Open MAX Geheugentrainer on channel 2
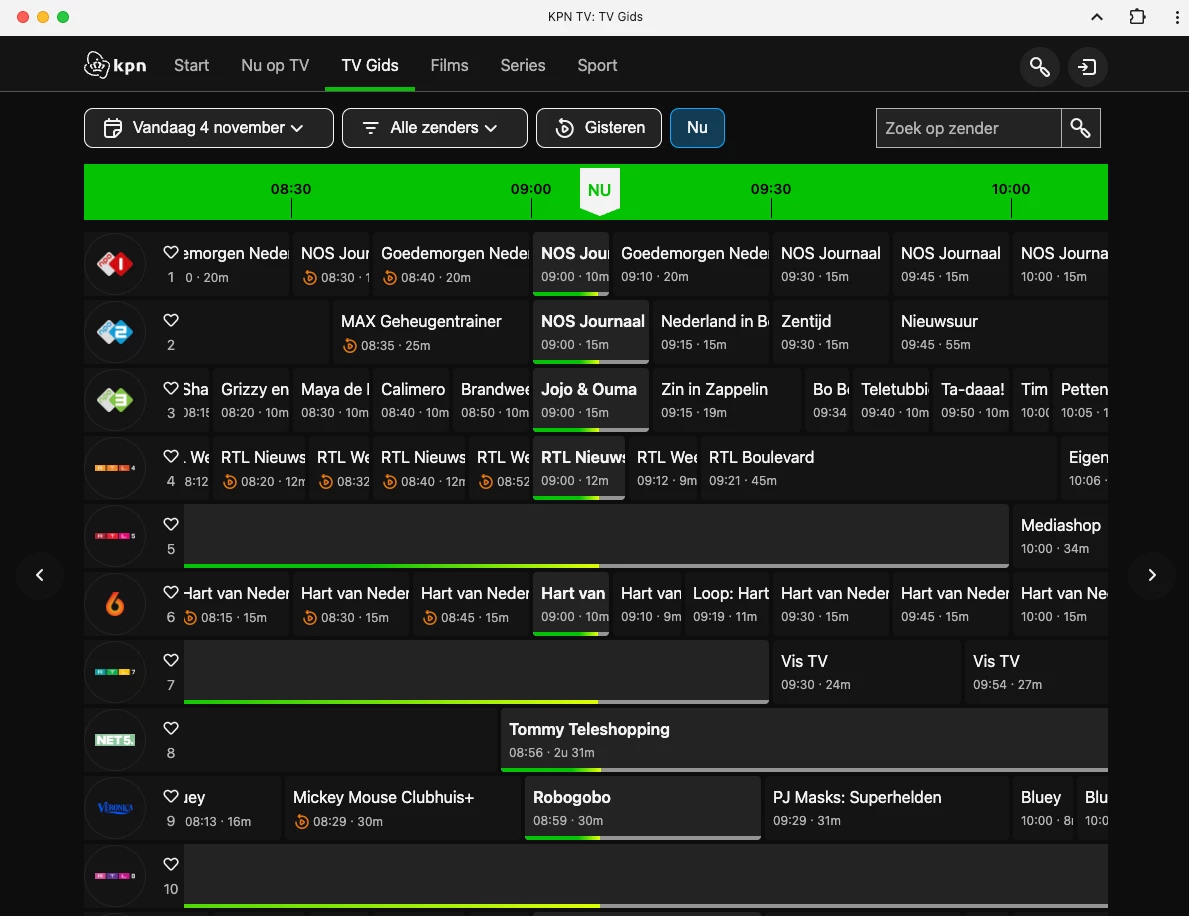Image resolution: width=1189 pixels, height=916 pixels. click(431, 332)
